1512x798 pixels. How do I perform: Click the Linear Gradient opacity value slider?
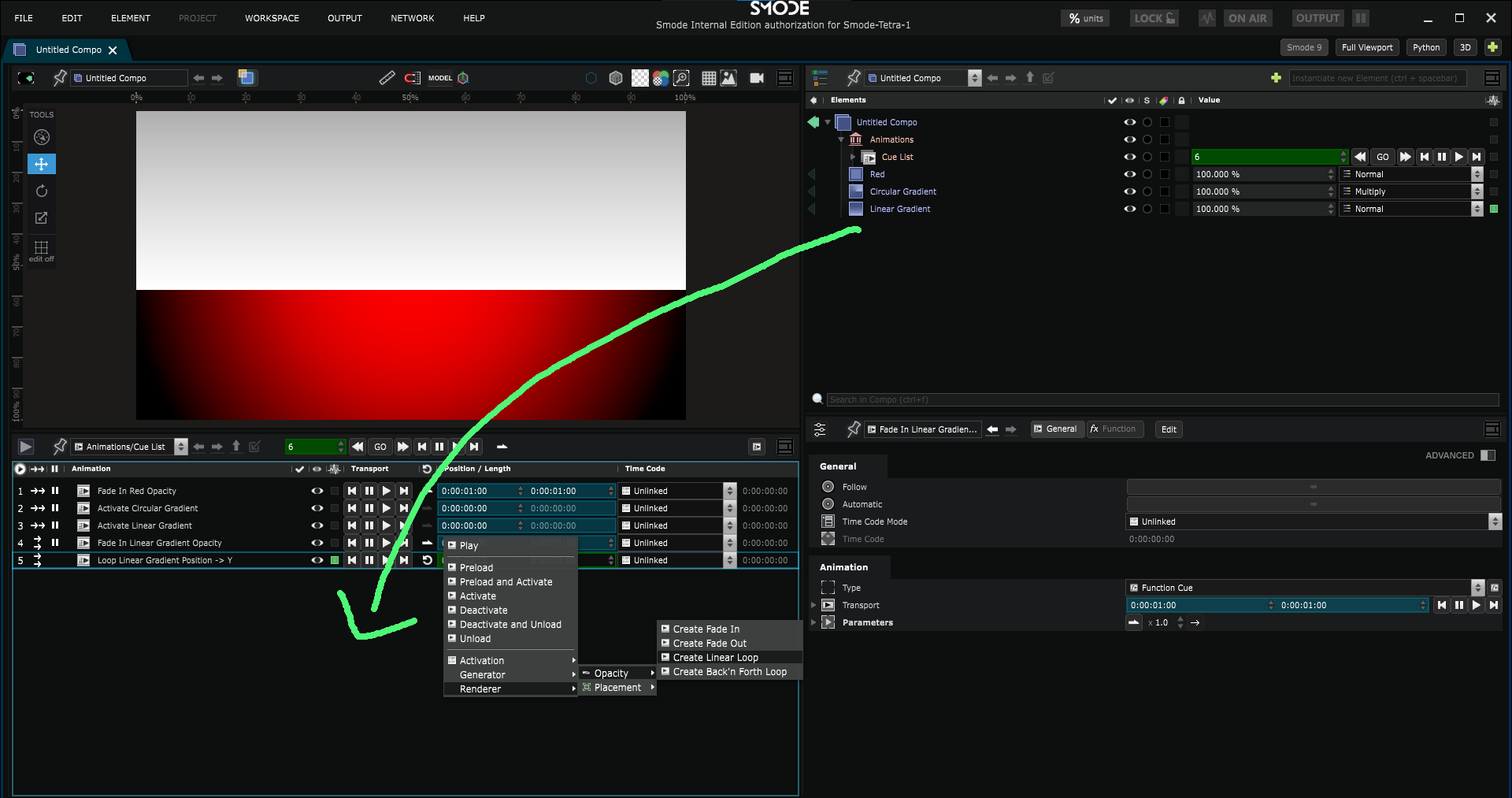(x=1258, y=209)
